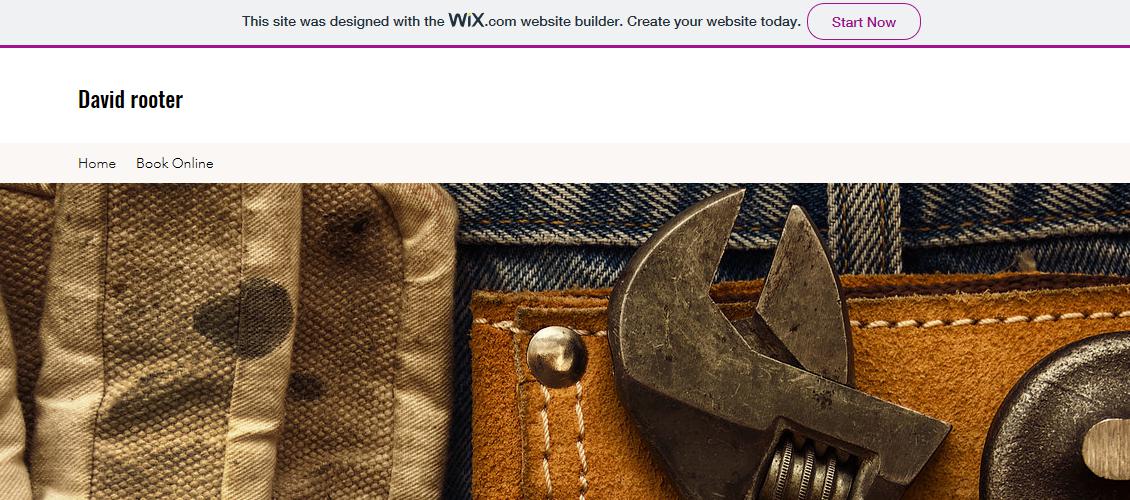Open the WiX.com logo link in banner
The image size is (1130, 500).
pyautogui.click(x=482, y=21)
